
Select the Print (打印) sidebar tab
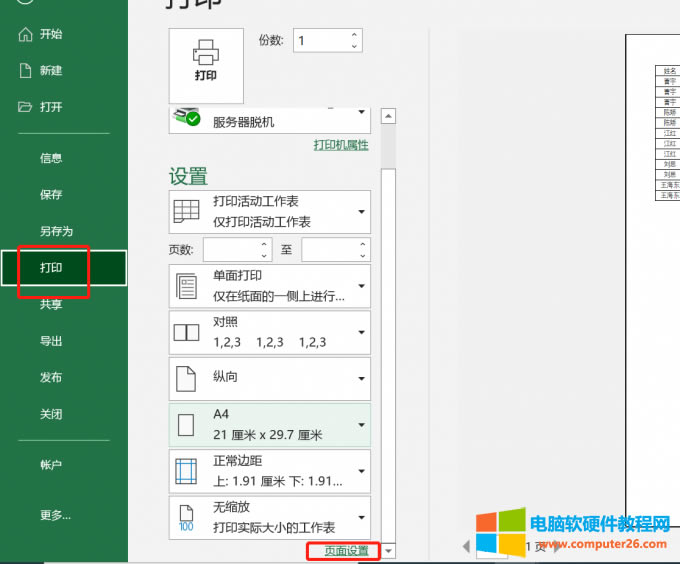tap(64, 267)
